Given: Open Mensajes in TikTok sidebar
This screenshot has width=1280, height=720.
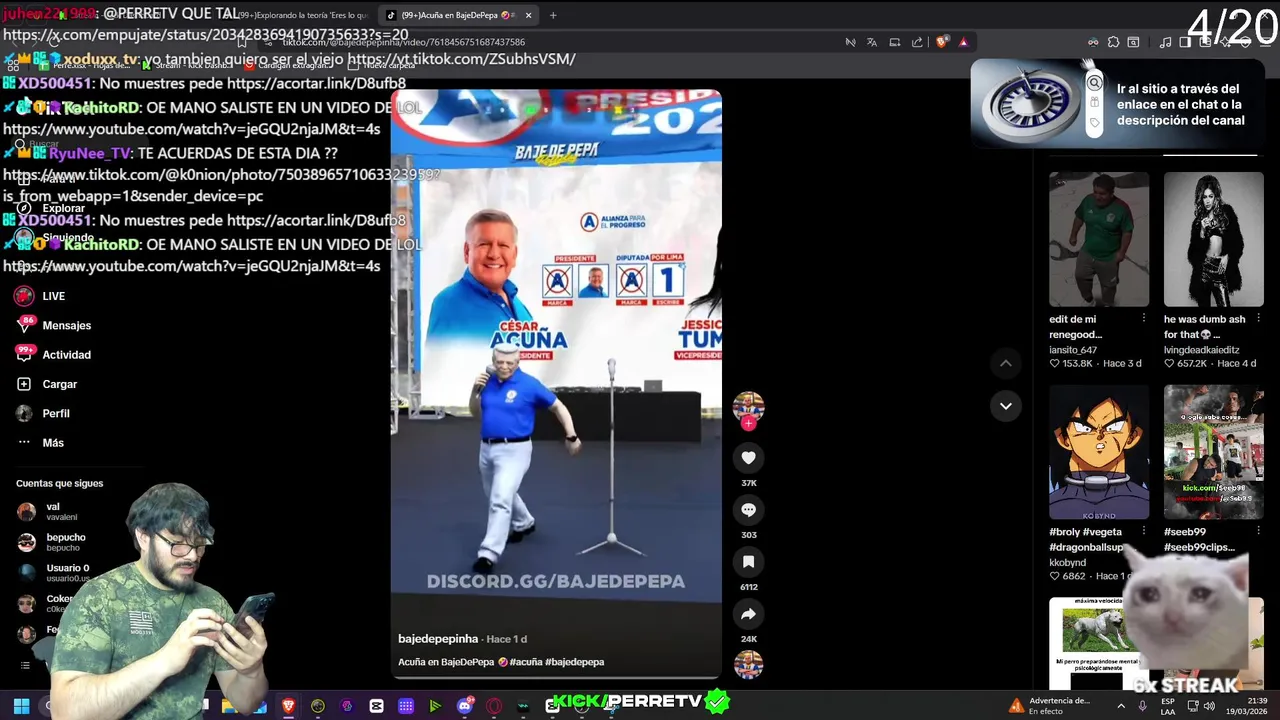Looking at the screenshot, I should coord(53,325).
